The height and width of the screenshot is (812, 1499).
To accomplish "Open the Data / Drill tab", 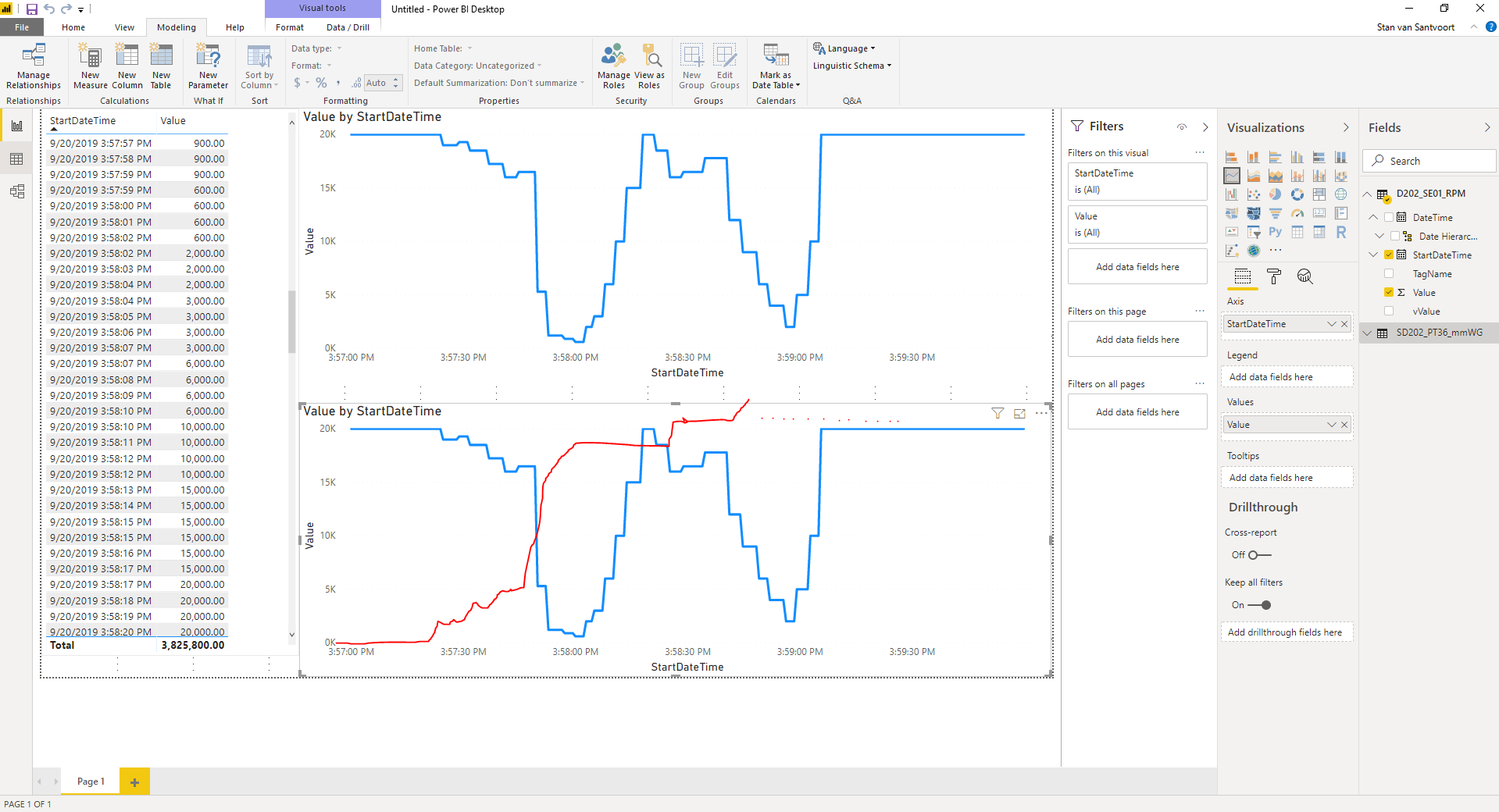I will pos(348,27).
